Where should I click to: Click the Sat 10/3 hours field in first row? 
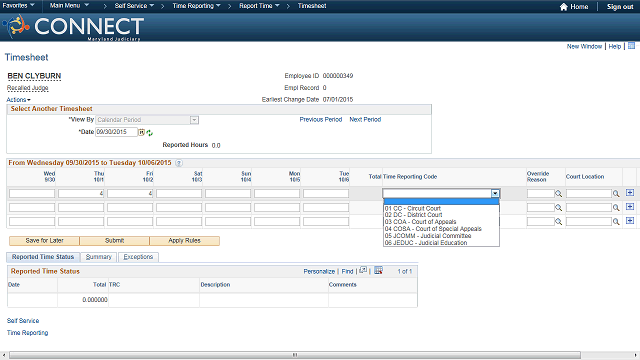(x=179, y=193)
